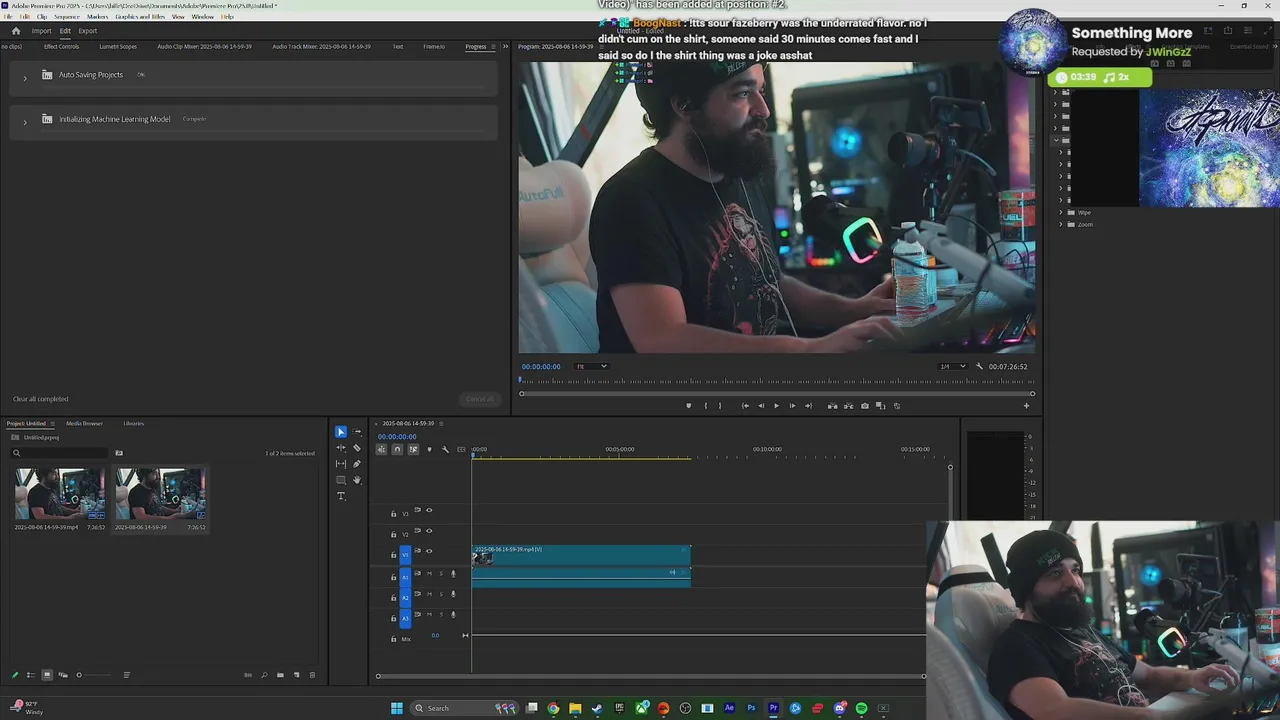
Task: Open the Fit zoom level dropdown
Action: (591, 366)
